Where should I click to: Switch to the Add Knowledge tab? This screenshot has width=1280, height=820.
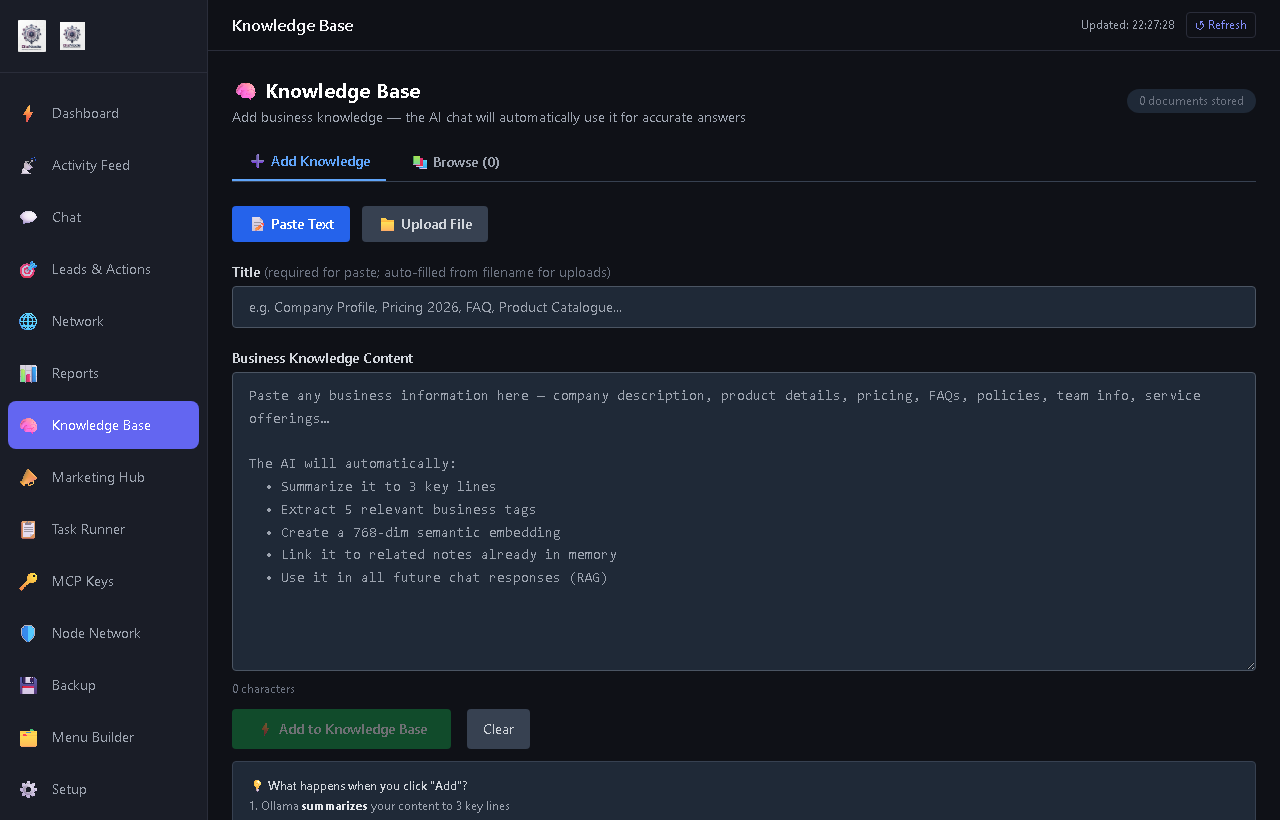click(309, 160)
